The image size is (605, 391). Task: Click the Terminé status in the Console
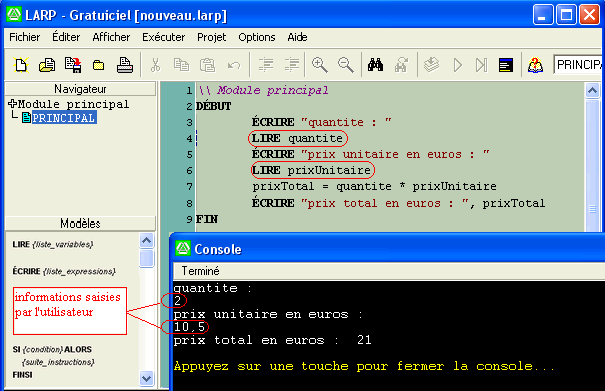pos(200,271)
